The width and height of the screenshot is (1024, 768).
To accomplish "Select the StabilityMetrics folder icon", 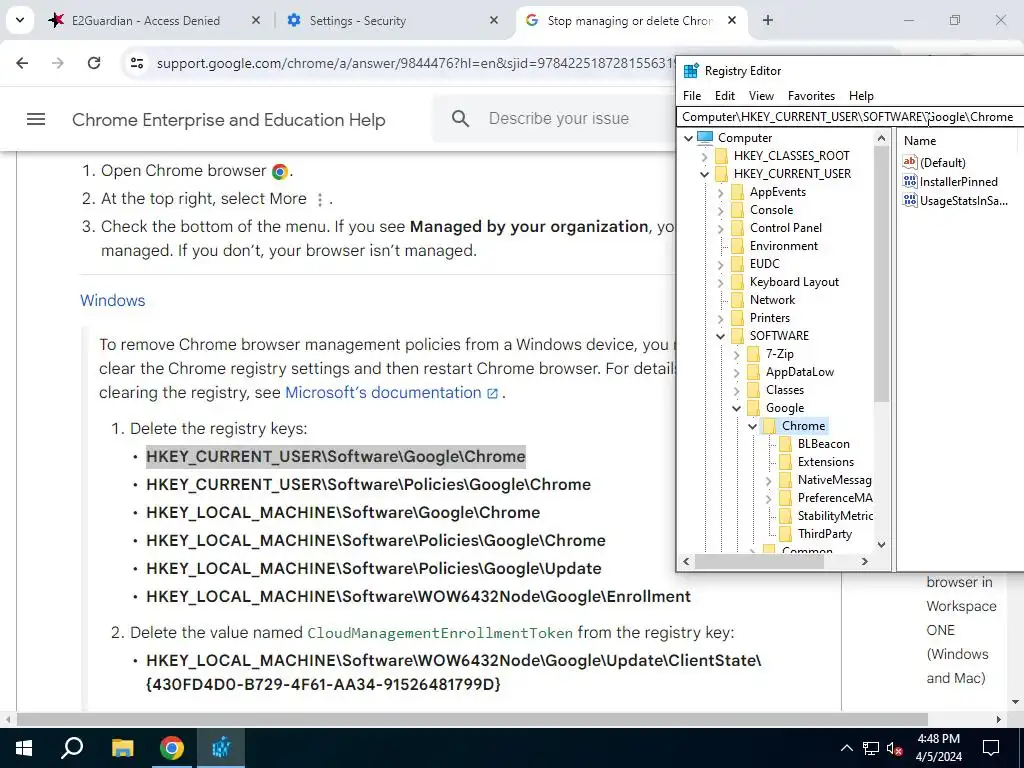I will (785, 515).
